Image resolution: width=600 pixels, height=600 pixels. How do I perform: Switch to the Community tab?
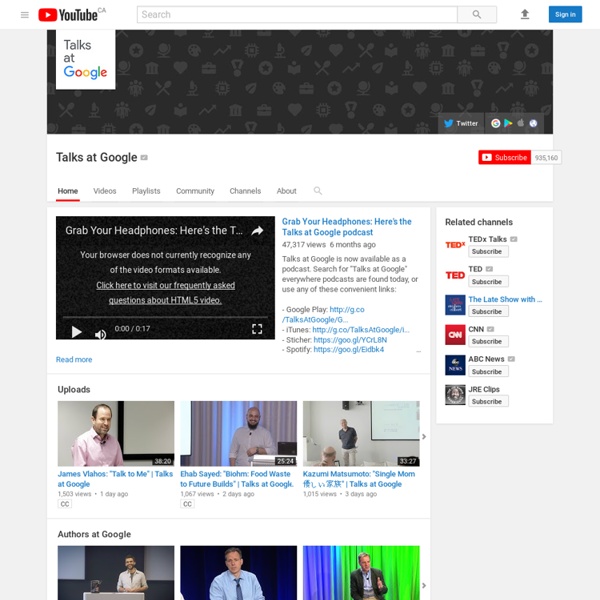[x=195, y=191]
